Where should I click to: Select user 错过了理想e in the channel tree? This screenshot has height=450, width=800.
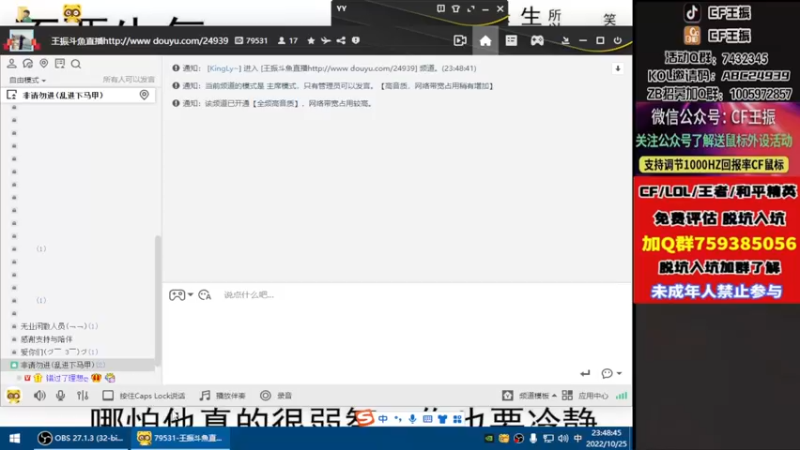(x=67, y=378)
